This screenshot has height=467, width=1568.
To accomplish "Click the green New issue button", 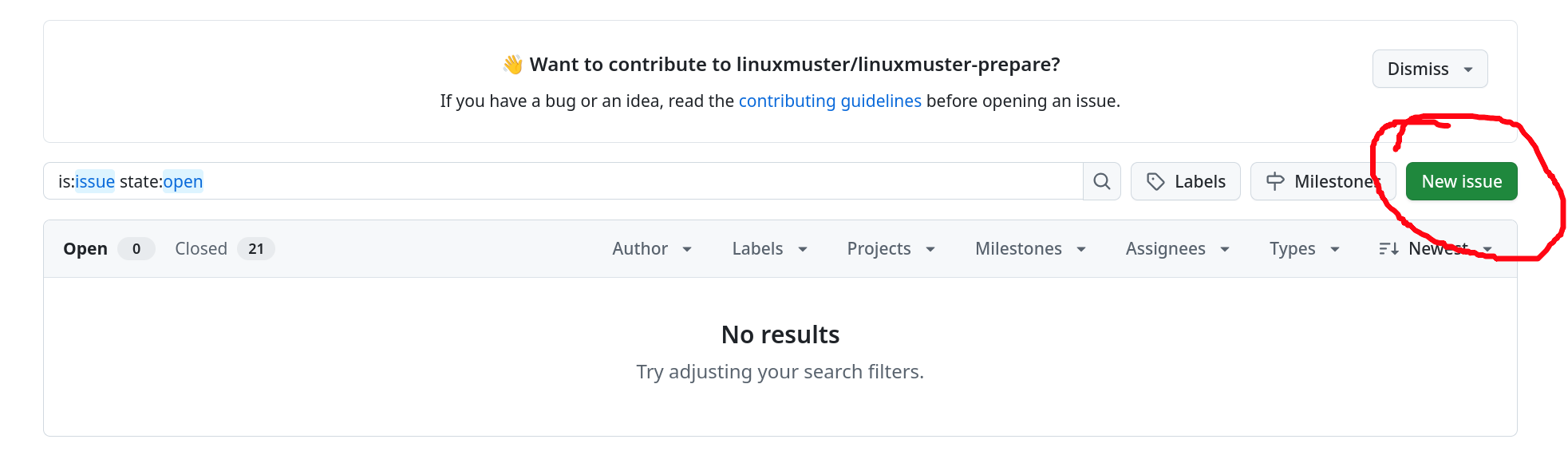I will [1461, 181].
